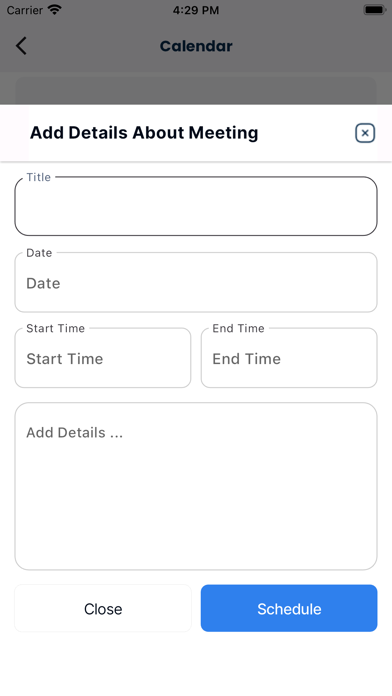The image size is (392, 696).
Task: Click the small Start Time border label
Action: 55,328
